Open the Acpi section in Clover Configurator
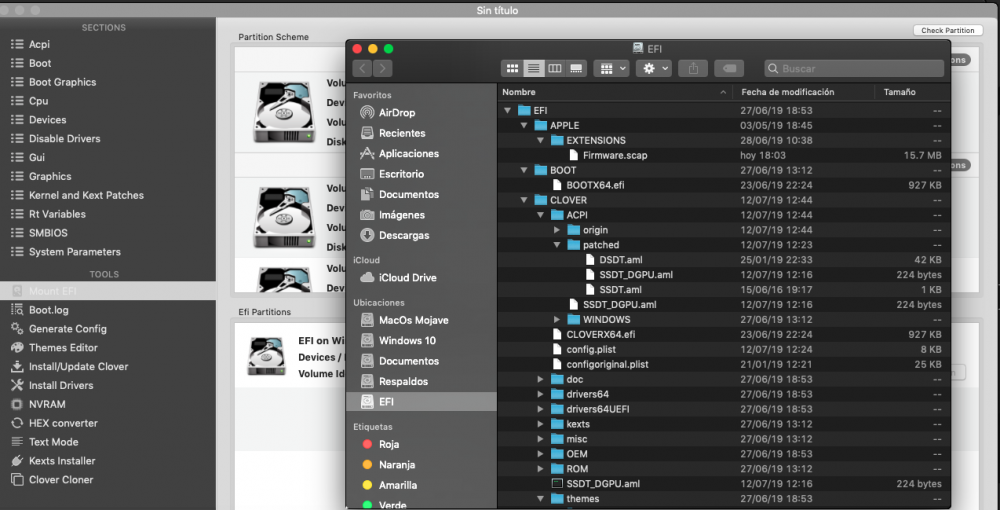This screenshot has width=1000, height=510. (39, 45)
